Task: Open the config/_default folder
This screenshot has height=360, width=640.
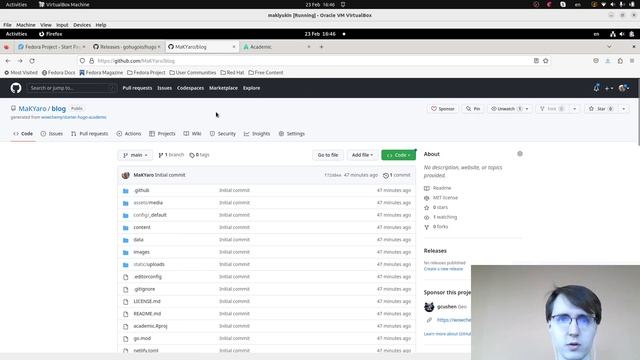Action: pos(150,215)
